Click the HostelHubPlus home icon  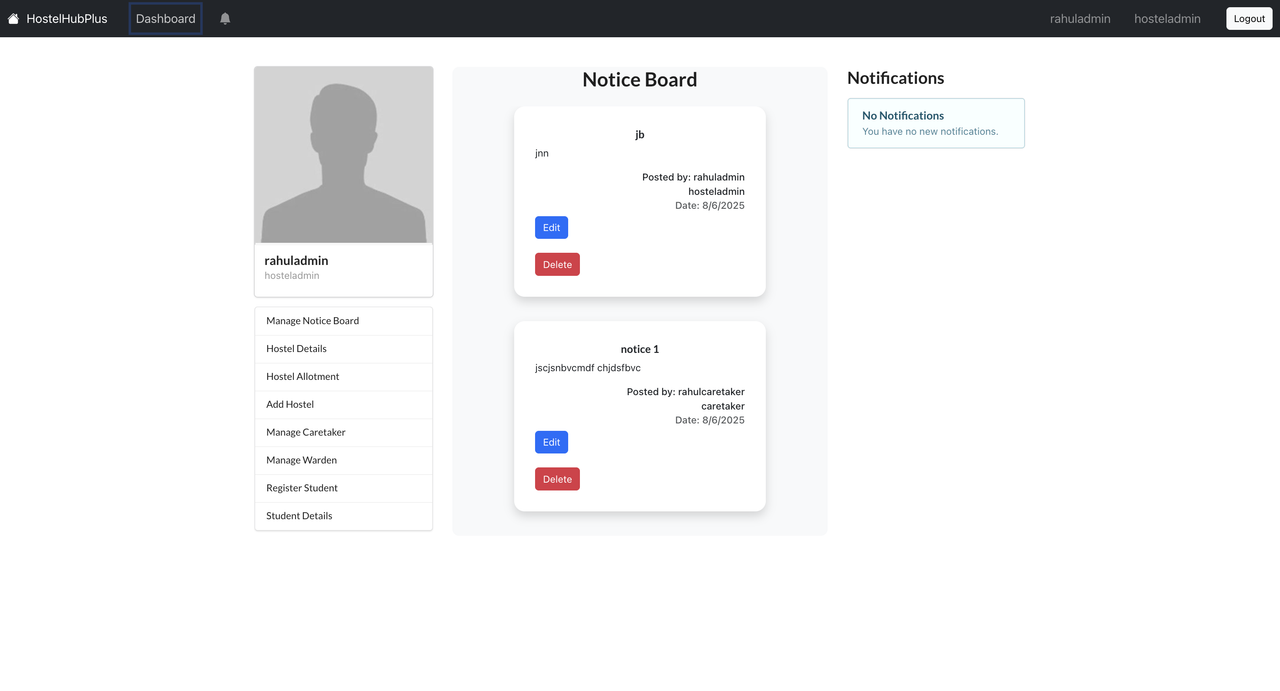click(13, 19)
